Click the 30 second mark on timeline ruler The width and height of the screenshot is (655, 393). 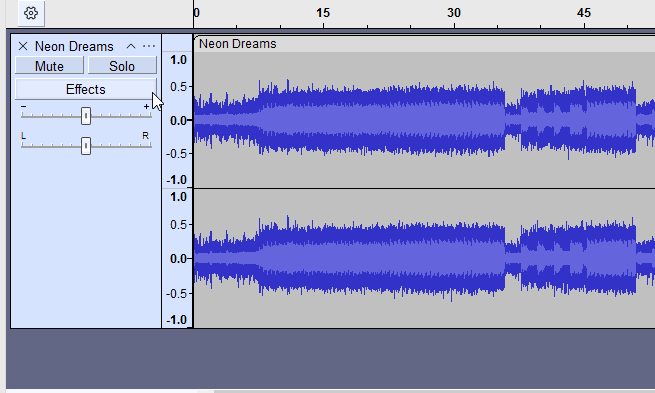coord(454,13)
